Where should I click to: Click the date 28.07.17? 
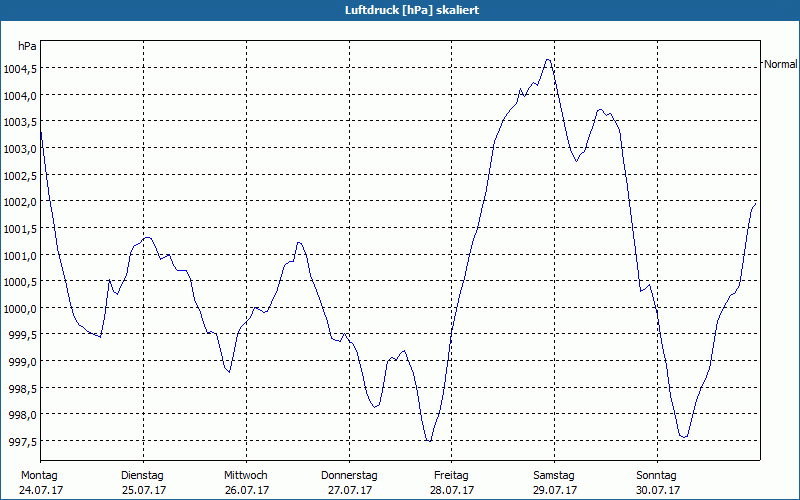452,490
